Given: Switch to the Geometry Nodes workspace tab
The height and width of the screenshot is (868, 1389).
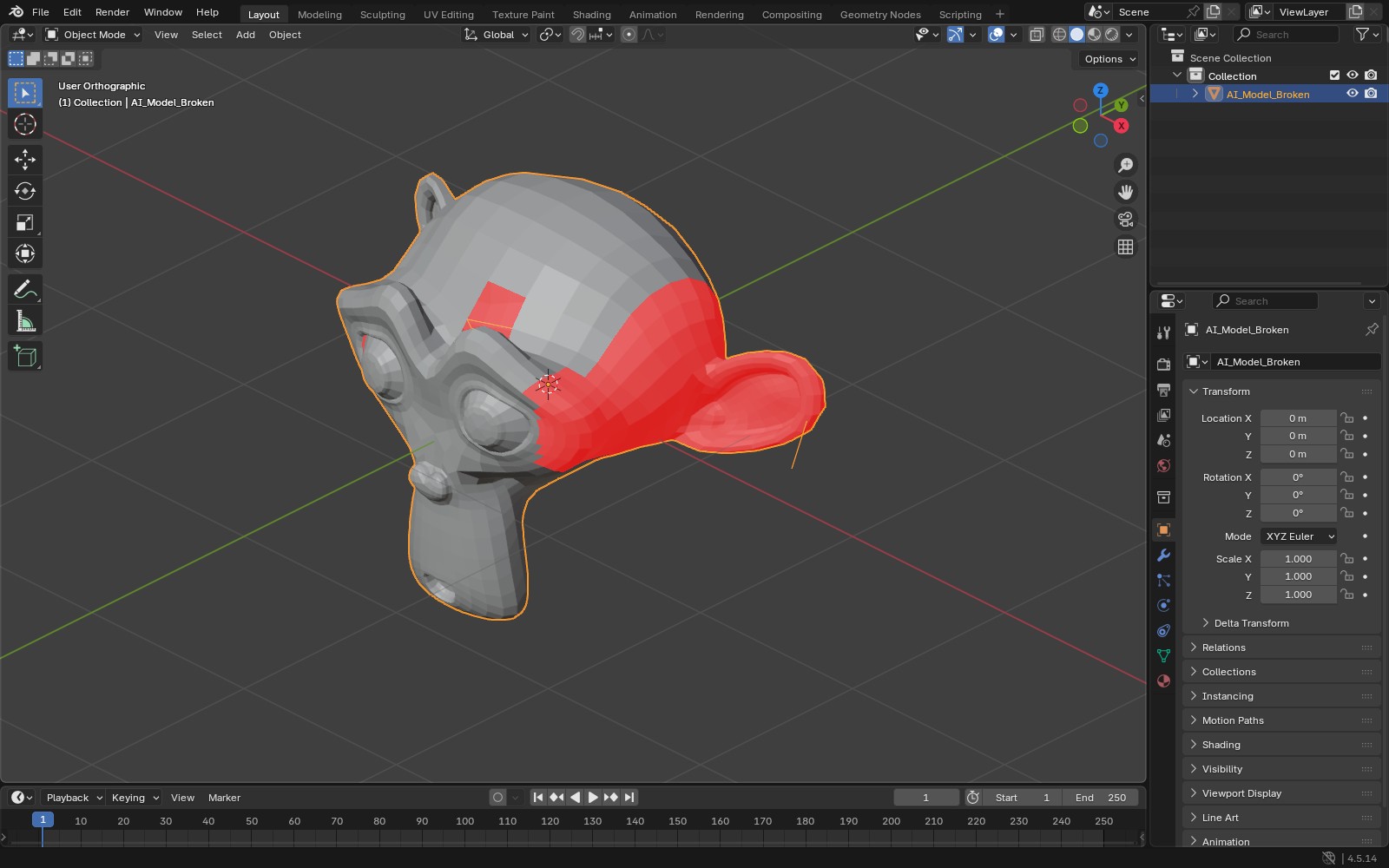Looking at the screenshot, I should (880, 14).
